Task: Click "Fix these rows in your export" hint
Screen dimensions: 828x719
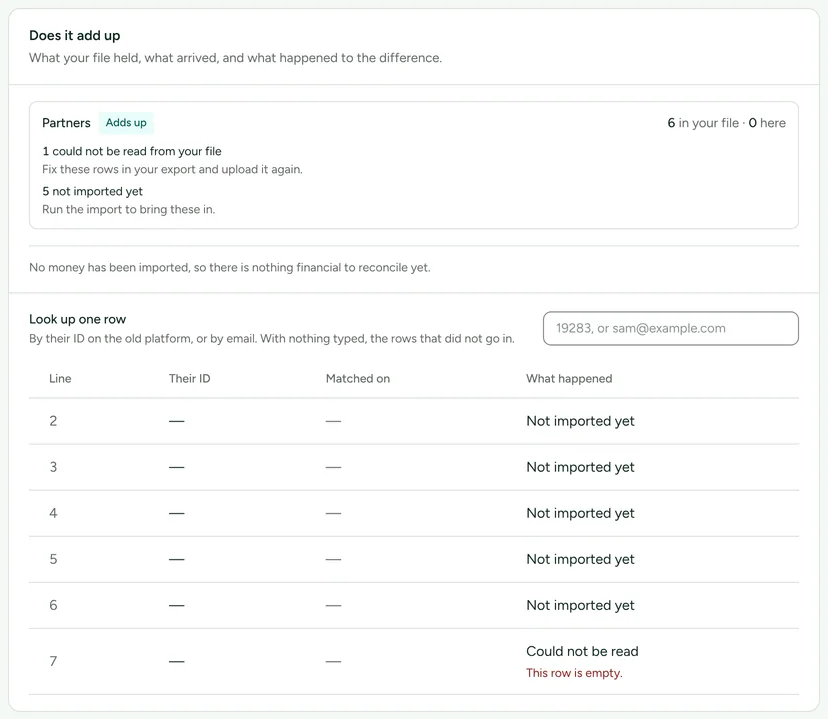Action: coord(172,169)
